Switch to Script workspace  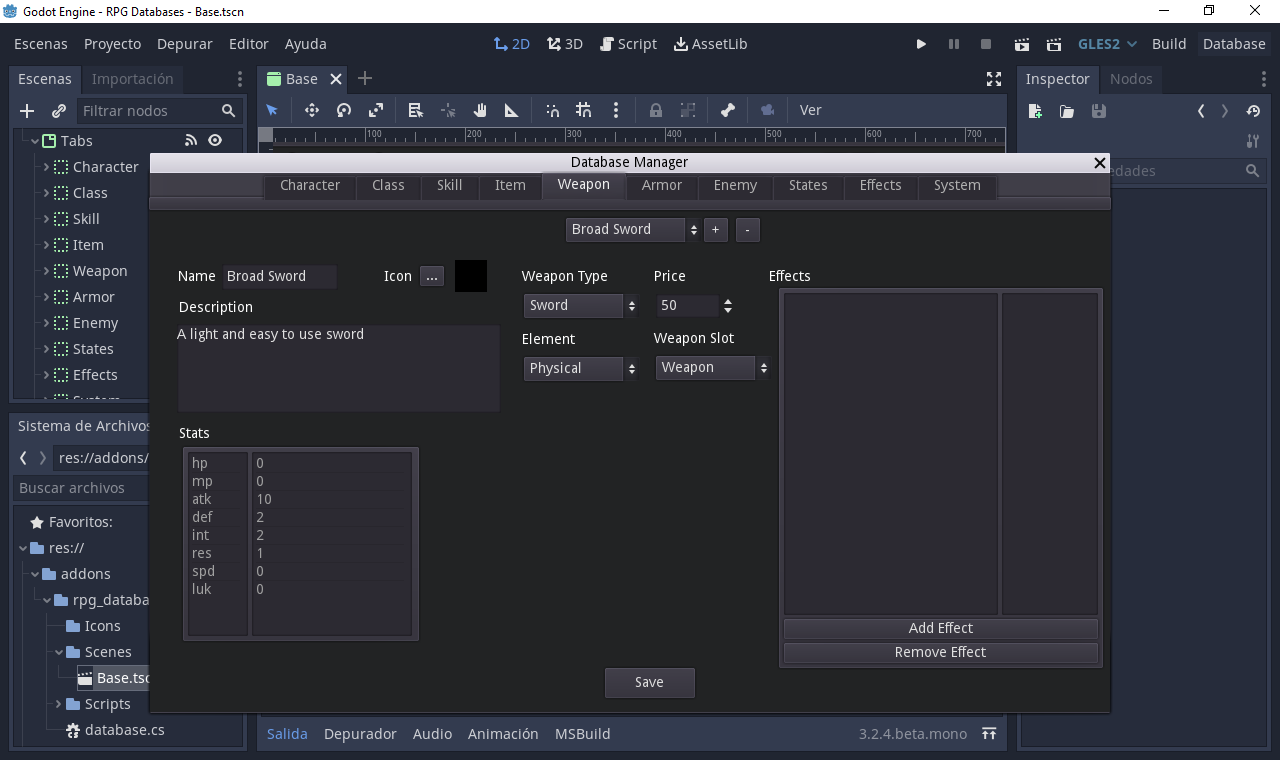628,44
